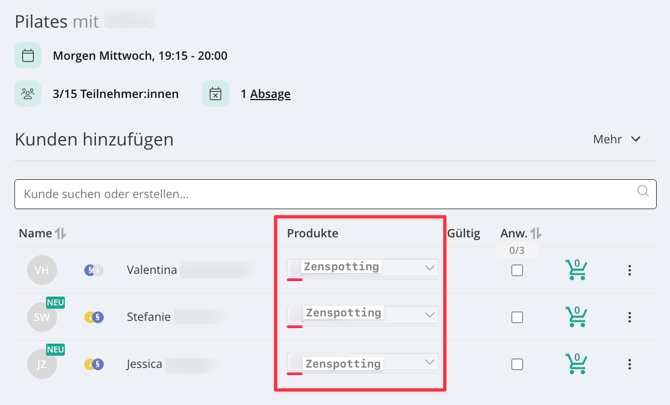This screenshot has width=670, height=405.
Task: Check attendance box for Jessica
Action: point(517,364)
